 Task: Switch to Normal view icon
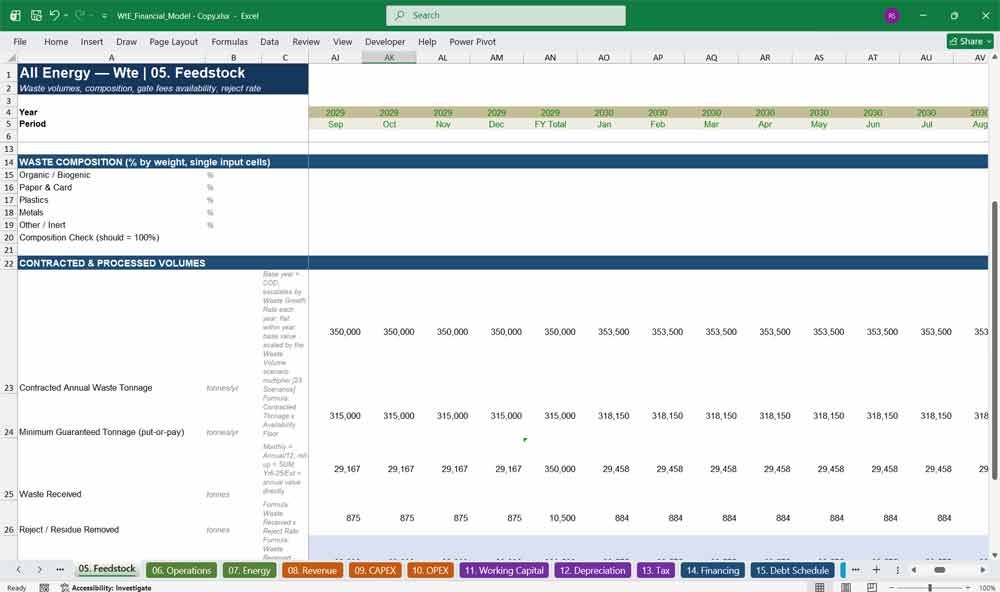click(820, 587)
